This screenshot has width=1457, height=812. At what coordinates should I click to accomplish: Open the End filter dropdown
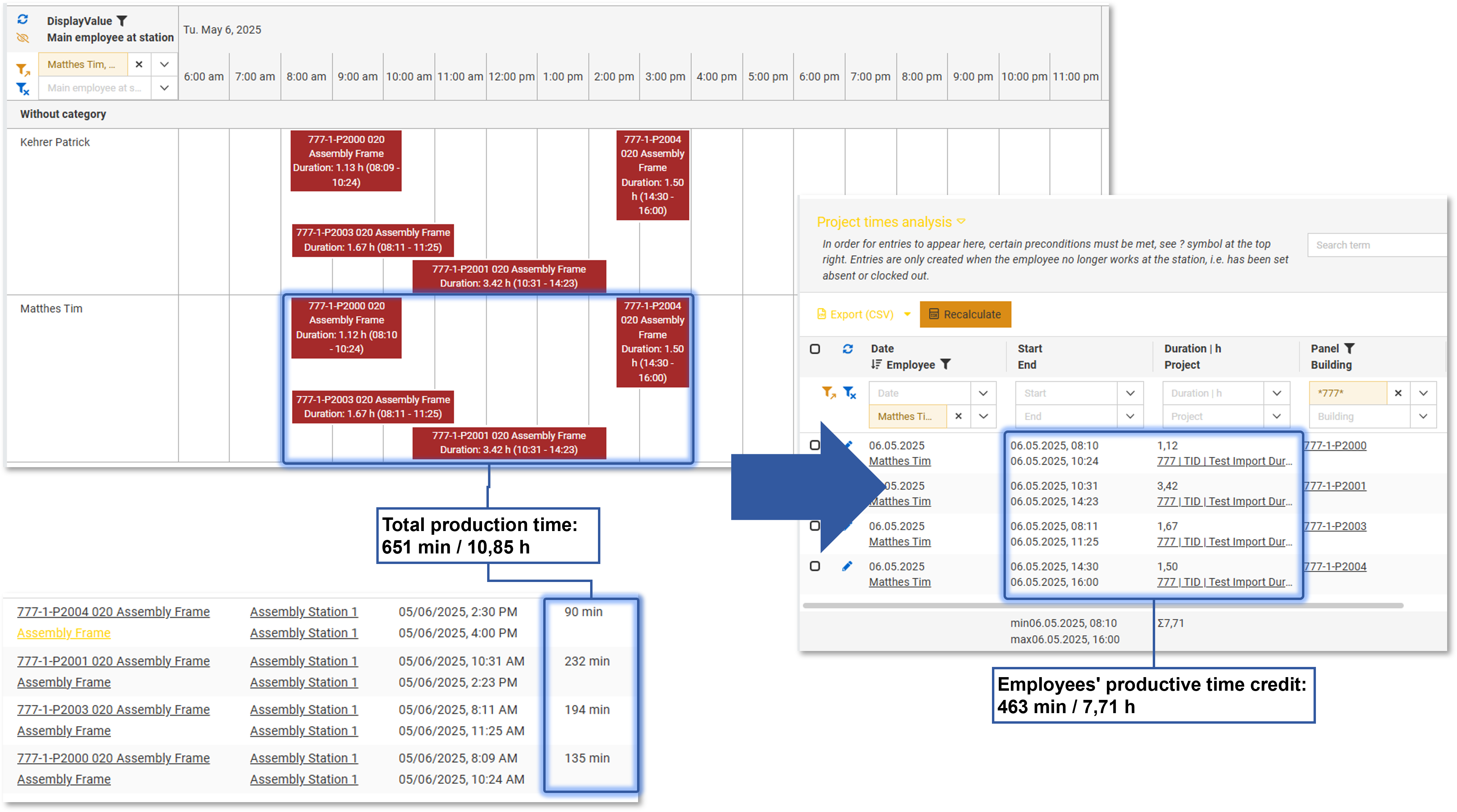(x=1130, y=416)
